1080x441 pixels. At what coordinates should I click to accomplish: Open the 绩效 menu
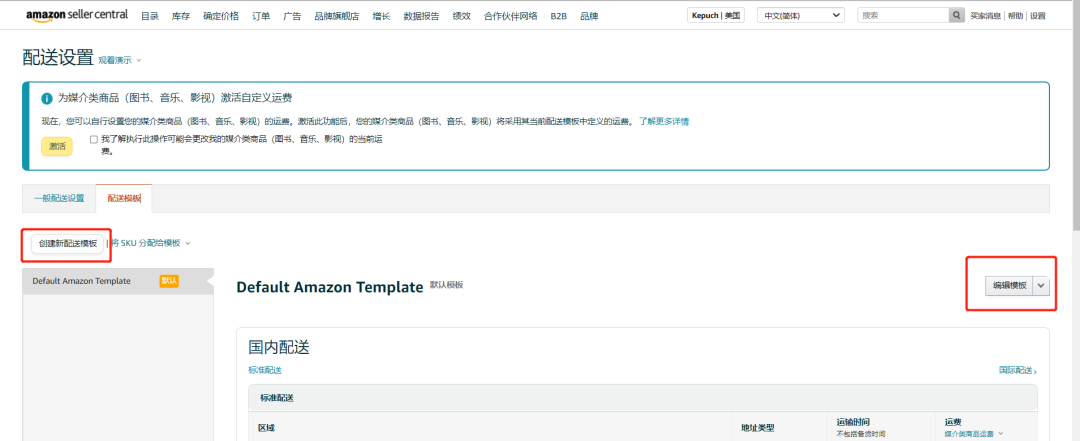click(x=461, y=16)
